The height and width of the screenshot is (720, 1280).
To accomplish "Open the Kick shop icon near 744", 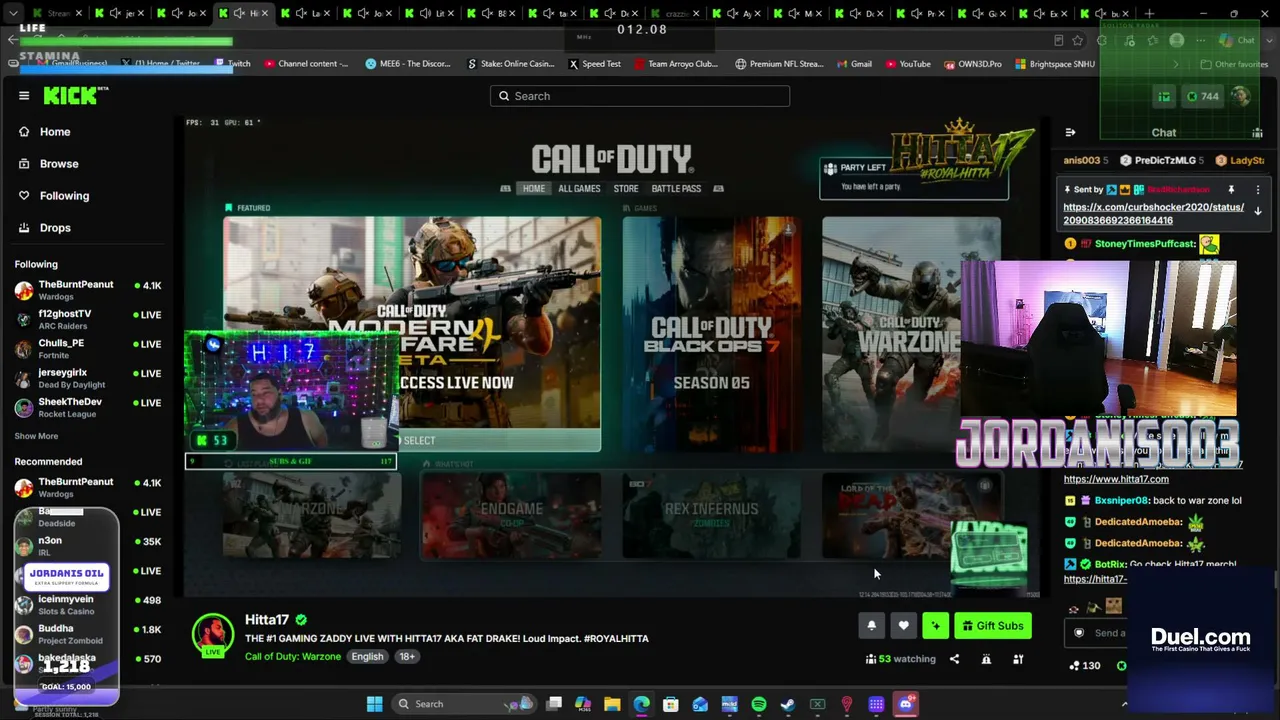I will (x=1164, y=97).
